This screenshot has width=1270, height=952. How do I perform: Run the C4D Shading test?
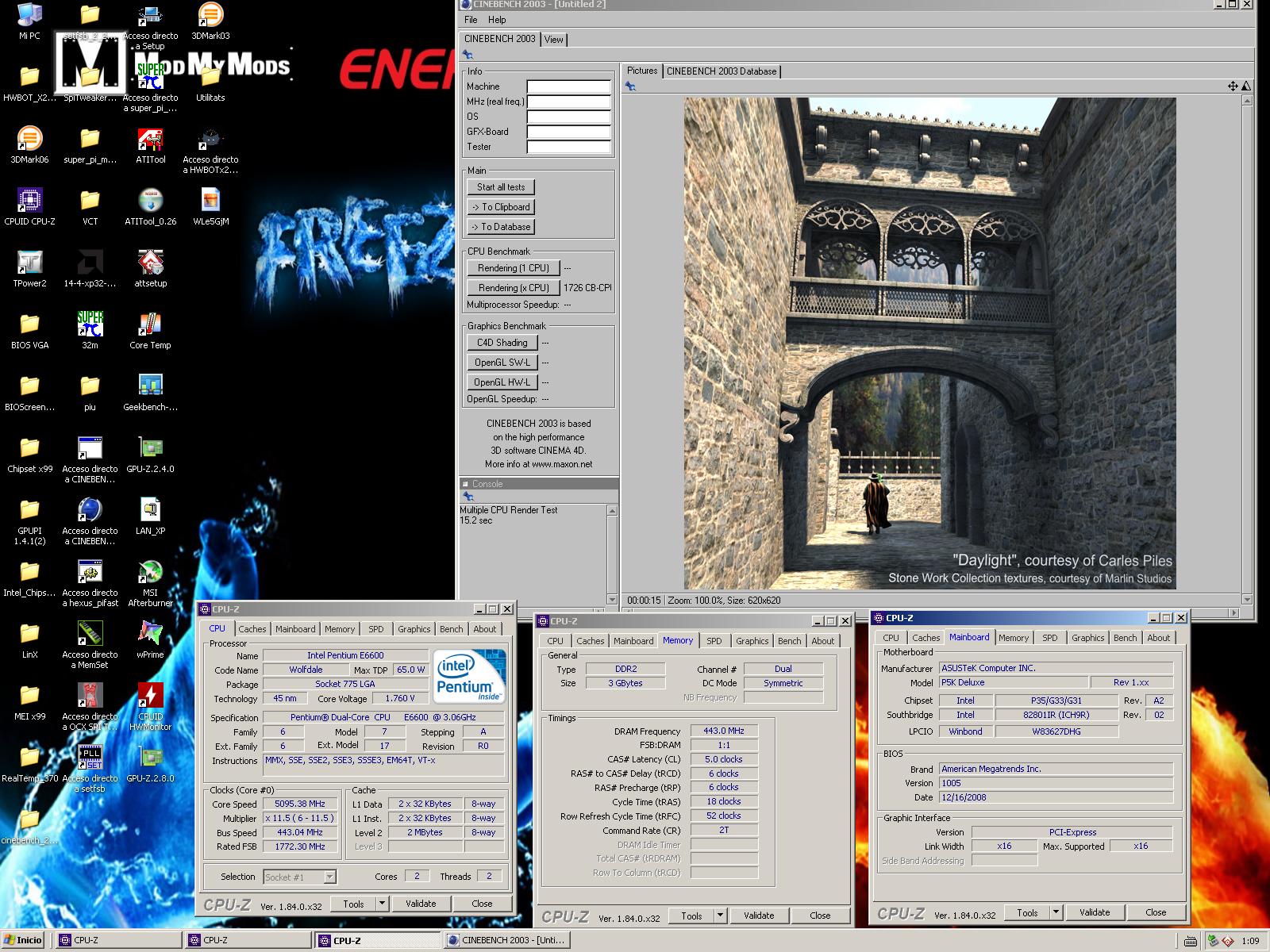[502, 343]
